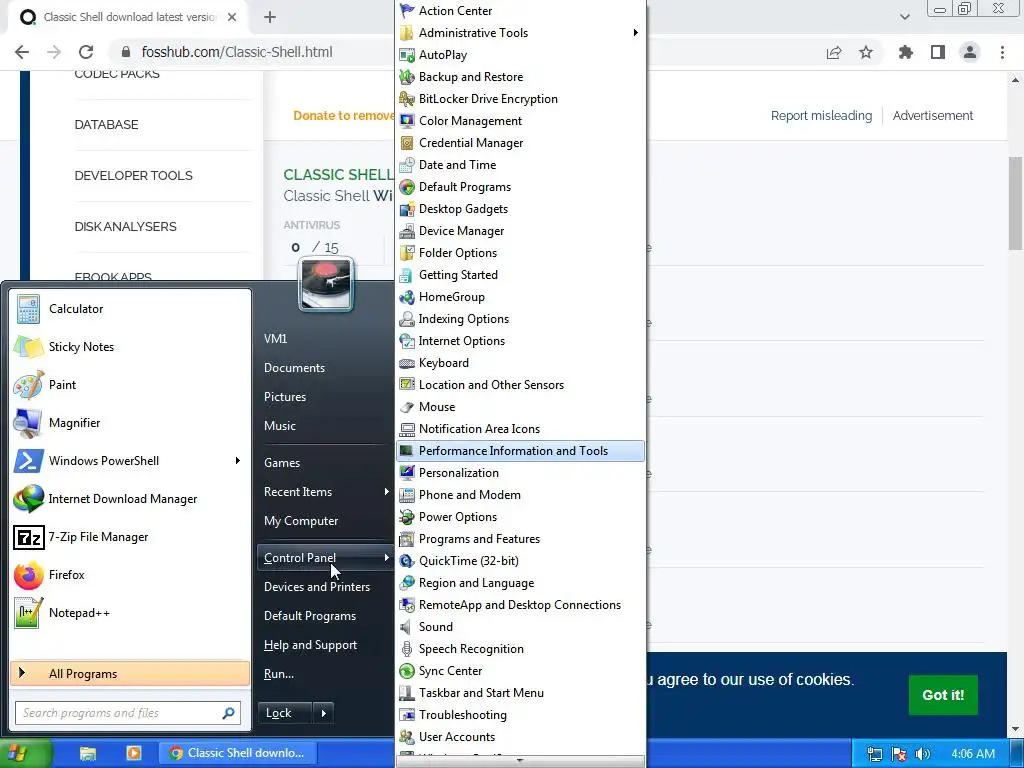The height and width of the screenshot is (768, 1024).
Task: Click the Chrome share page icon
Action: 834,52
